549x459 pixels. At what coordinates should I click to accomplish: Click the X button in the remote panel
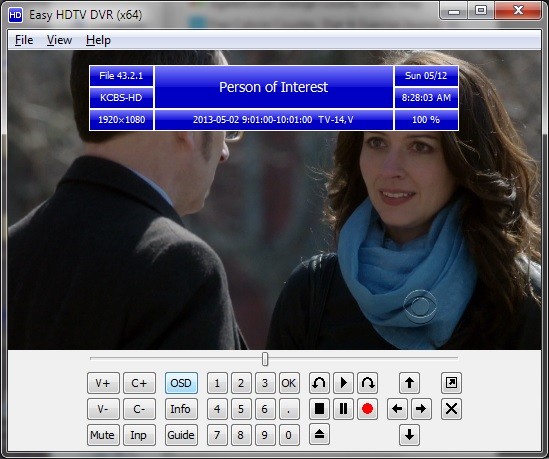(x=451, y=409)
